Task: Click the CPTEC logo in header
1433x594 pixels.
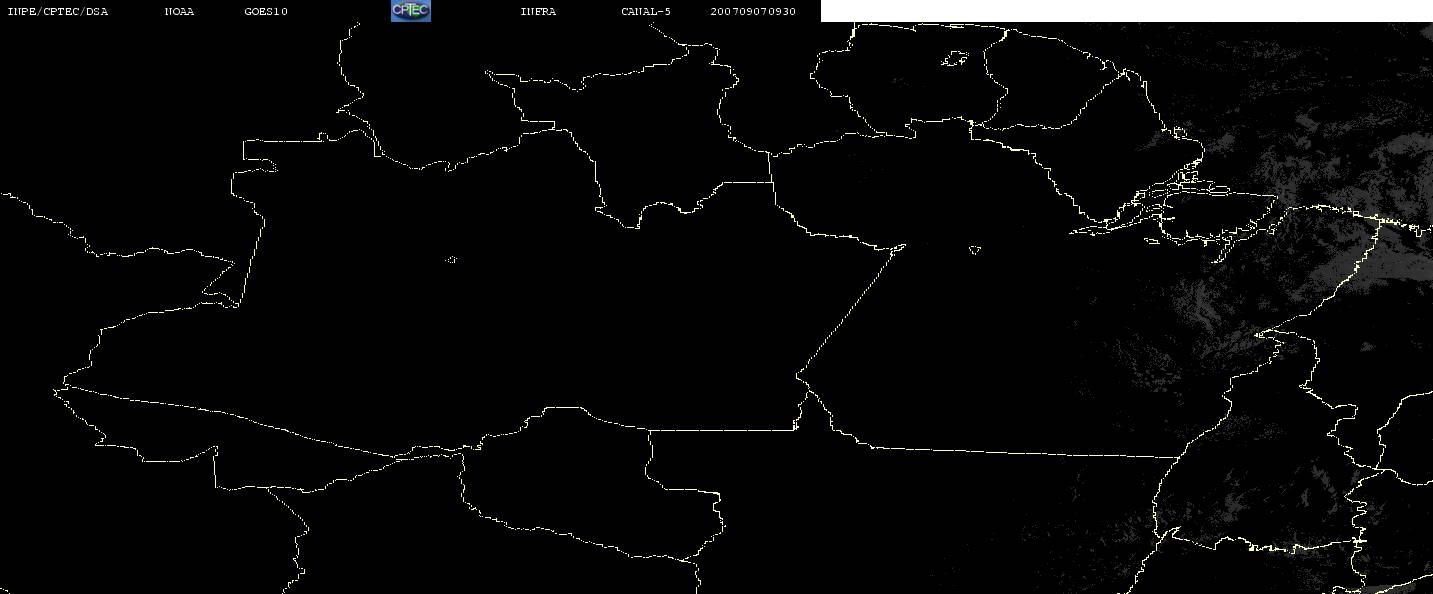Action: click(x=410, y=11)
